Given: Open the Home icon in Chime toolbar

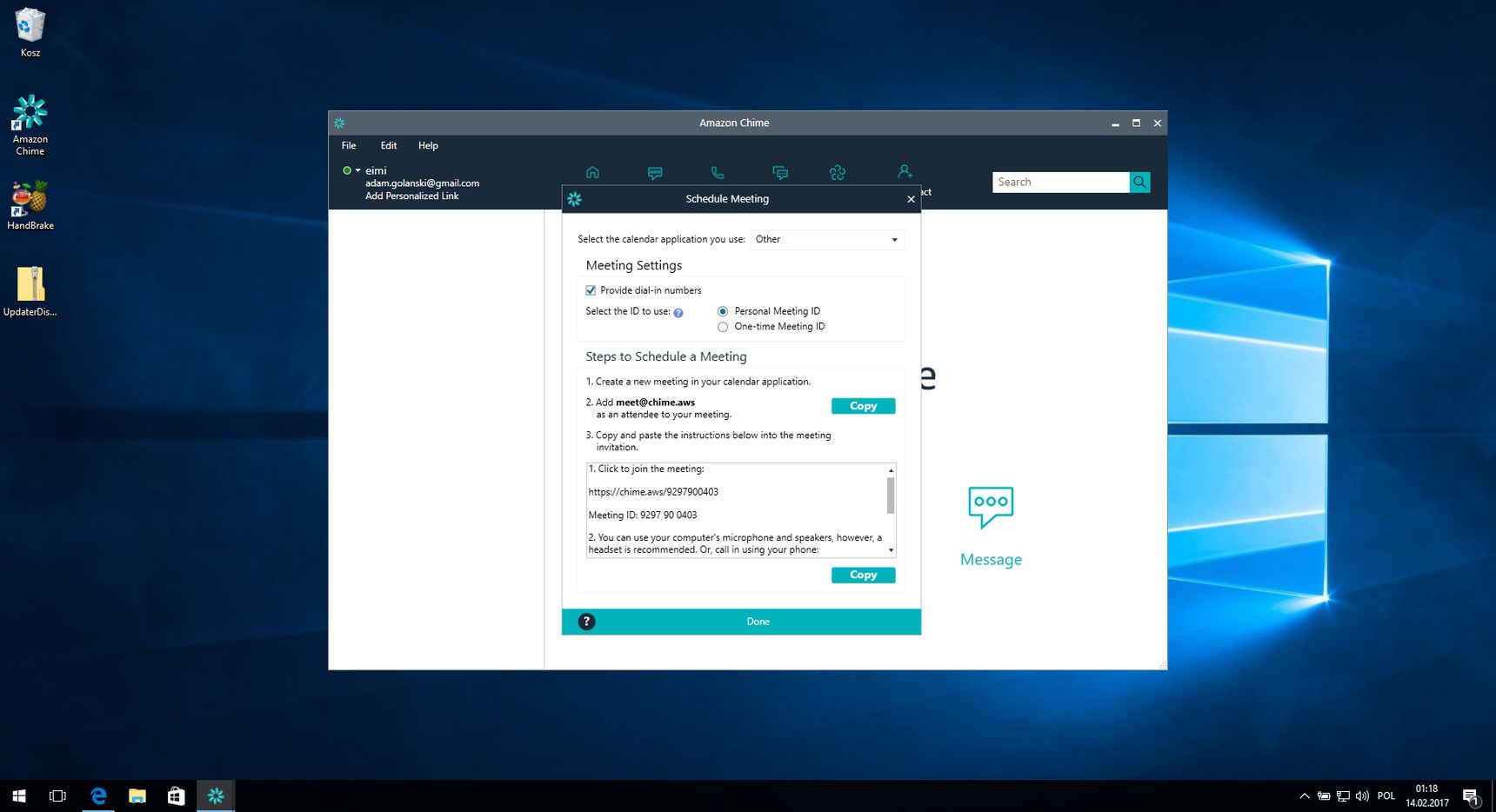Looking at the screenshot, I should pos(592,172).
